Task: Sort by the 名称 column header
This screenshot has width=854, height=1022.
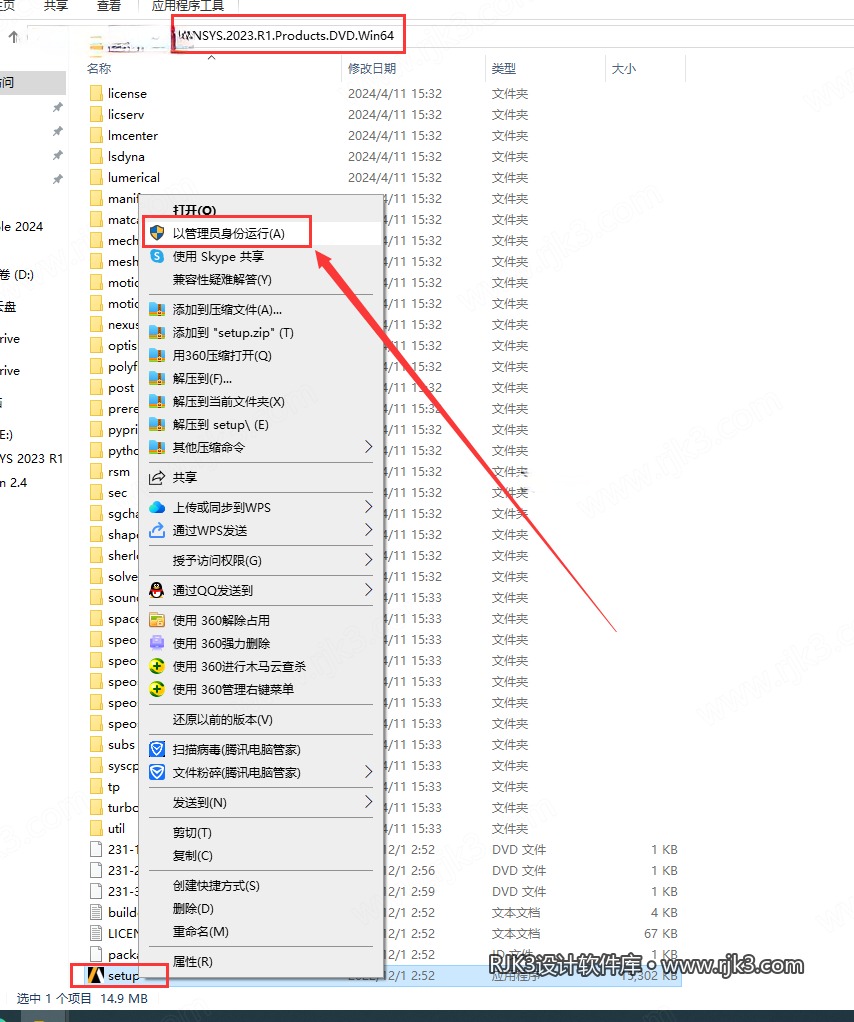Action: (99, 68)
